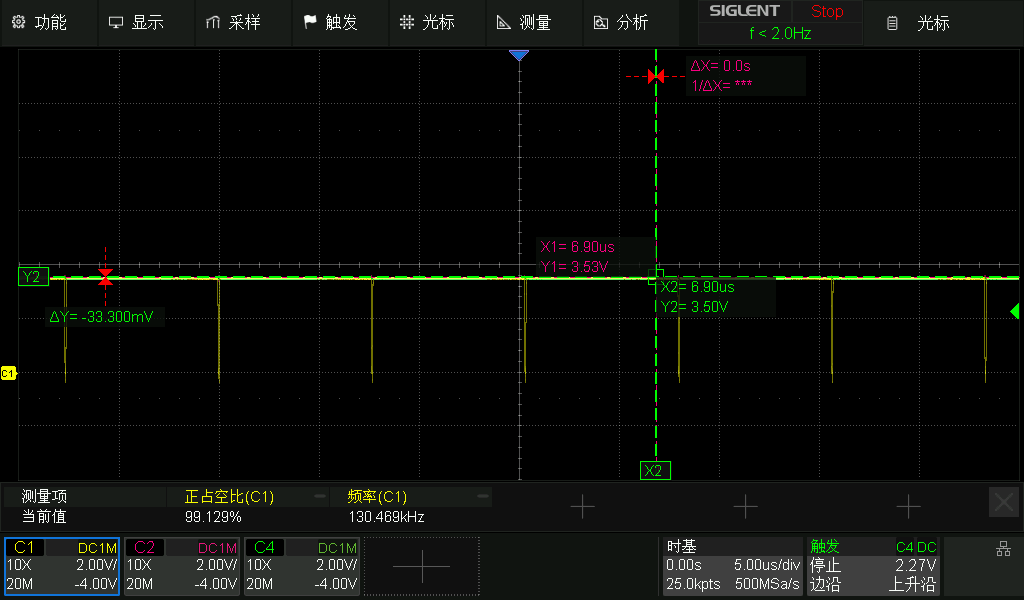This screenshot has width=1024, height=600.
Task: Remove the 正占空比(C1) measurement via minus icon
Action: pos(320,496)
